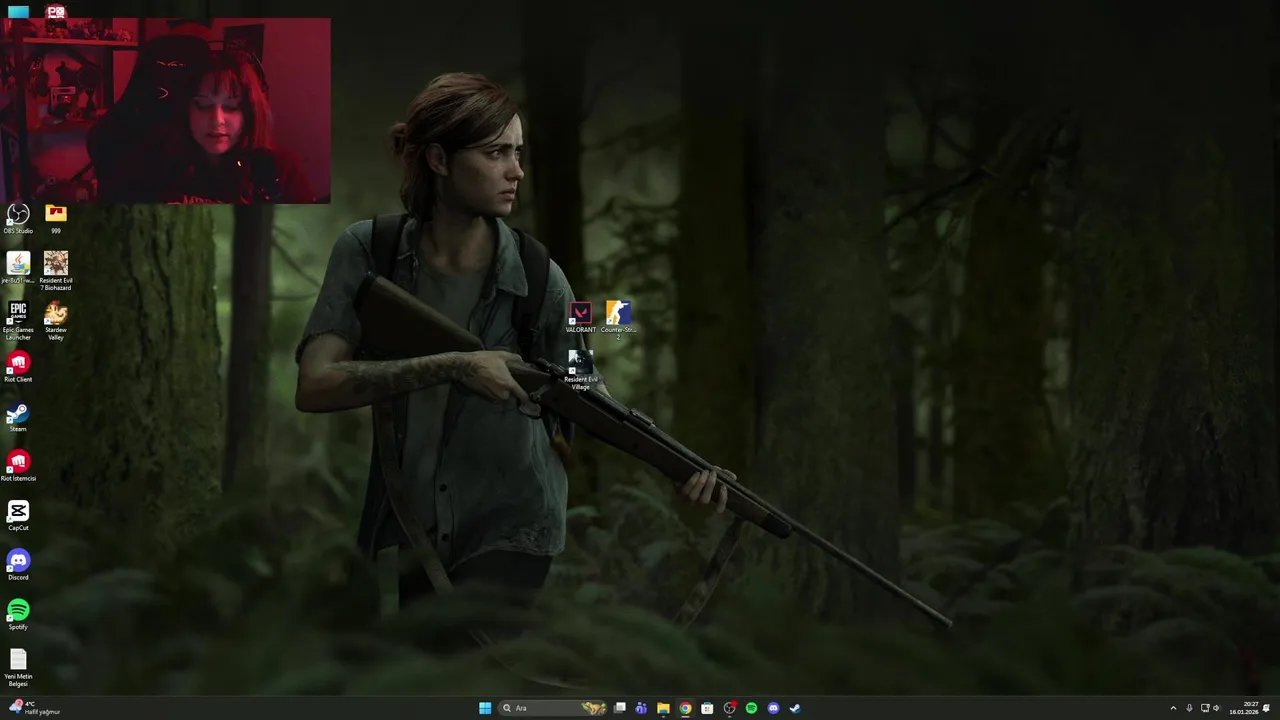
Task: Open the OBS Studio desktop shortcut
Action: pos(18,219)
